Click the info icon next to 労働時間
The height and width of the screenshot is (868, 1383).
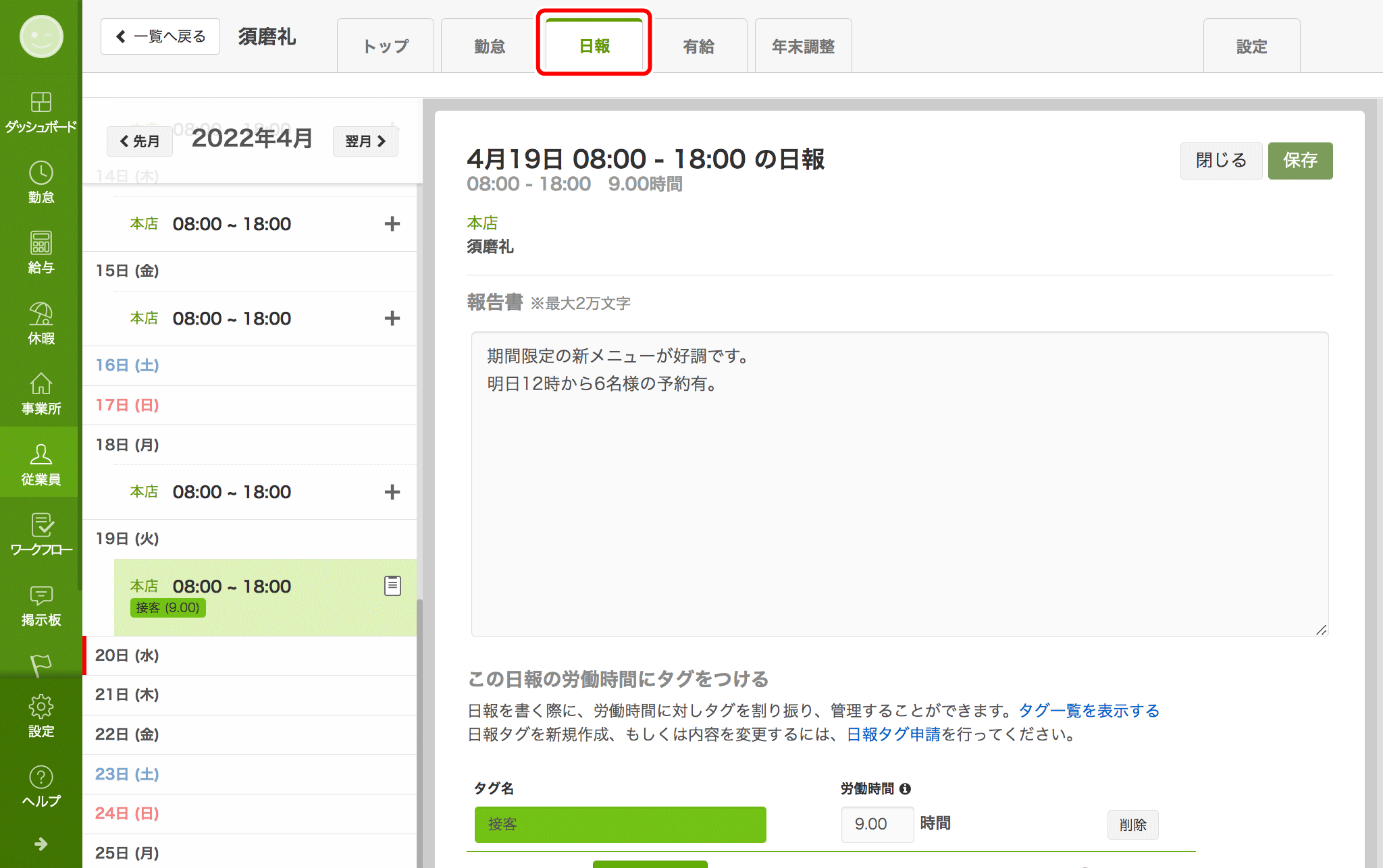coord(906,788)
